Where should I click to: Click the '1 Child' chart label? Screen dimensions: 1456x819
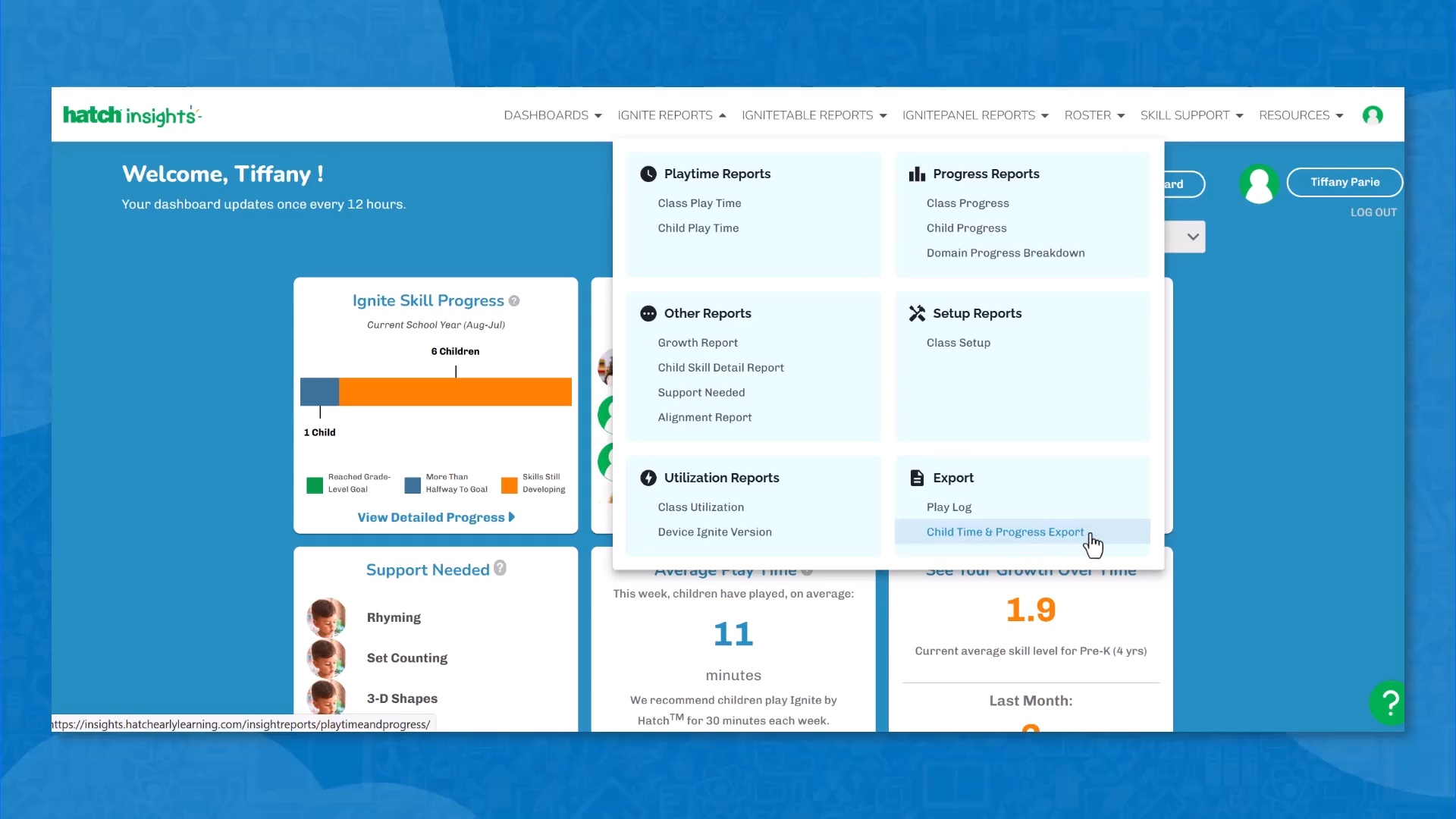pos(319,432)
